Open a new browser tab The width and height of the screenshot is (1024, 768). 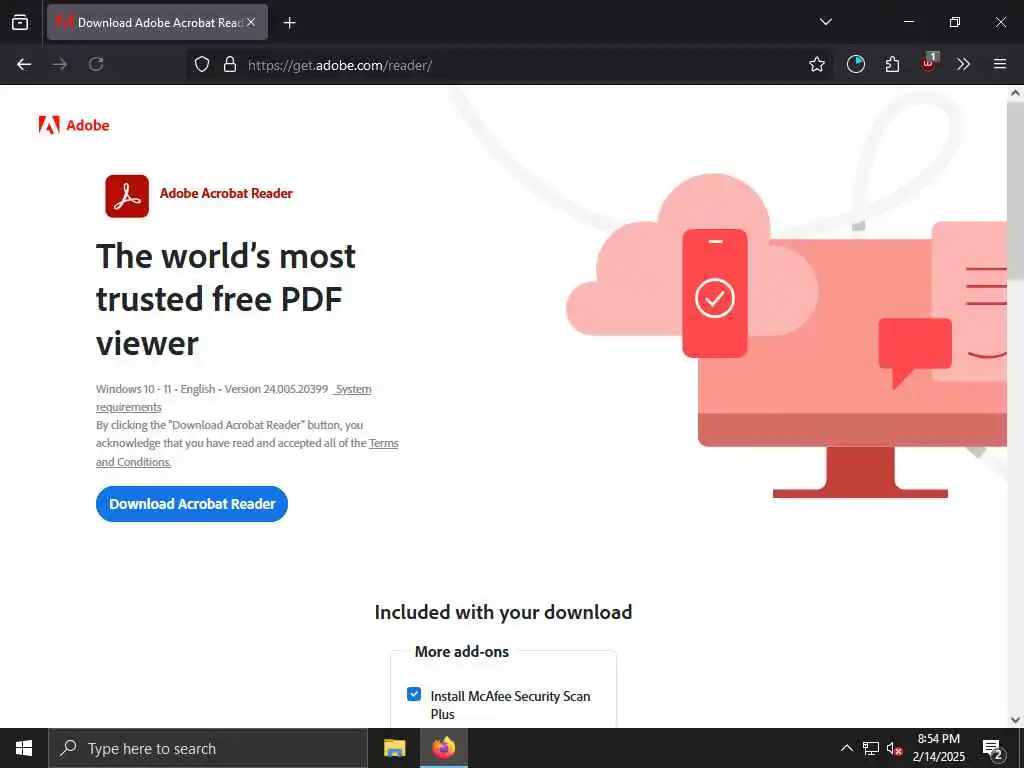coord(289,23)
